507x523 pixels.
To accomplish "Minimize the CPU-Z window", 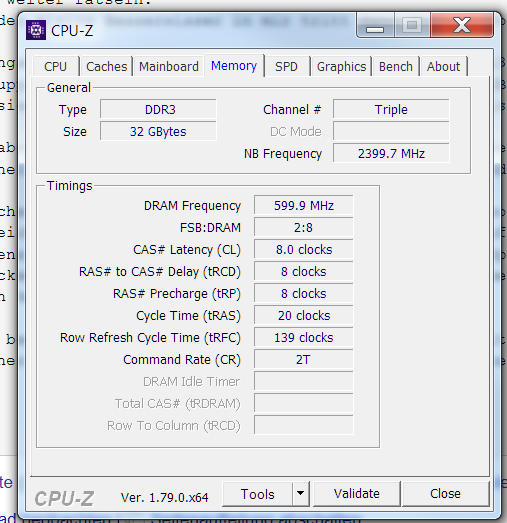I will tap(375, 25).
